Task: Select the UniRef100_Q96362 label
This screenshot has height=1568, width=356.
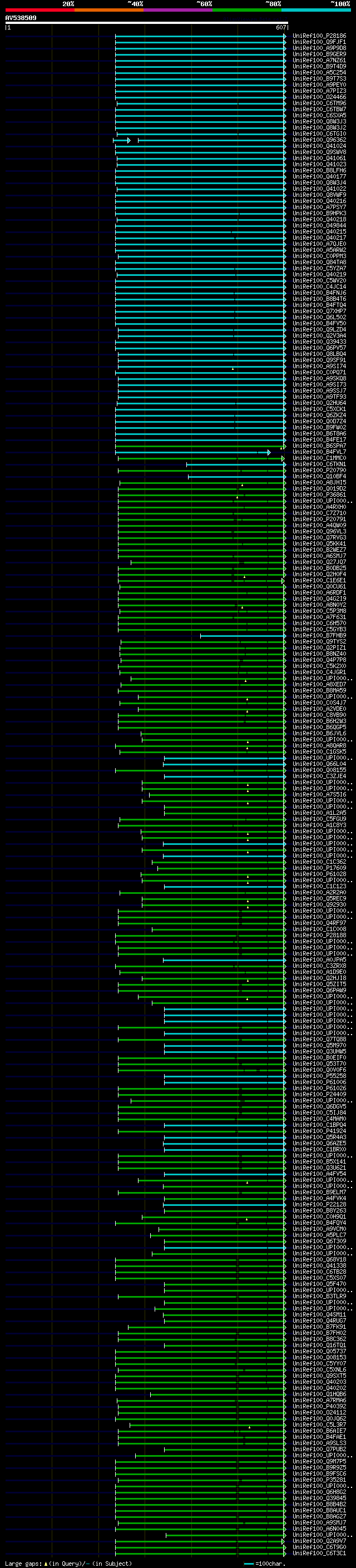Action: pos(319,140)
